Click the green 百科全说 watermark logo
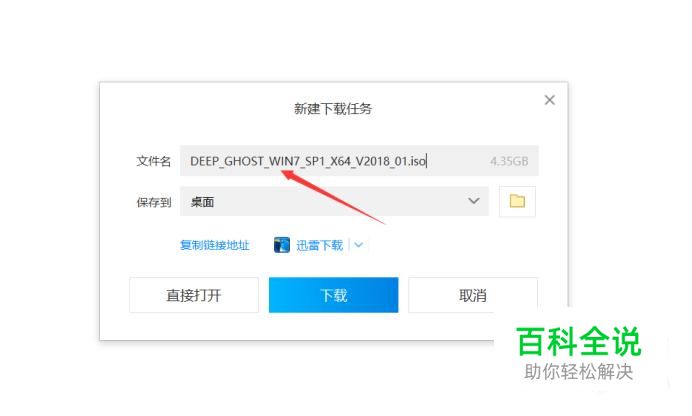Screen dimensions: 692x416 579,341
